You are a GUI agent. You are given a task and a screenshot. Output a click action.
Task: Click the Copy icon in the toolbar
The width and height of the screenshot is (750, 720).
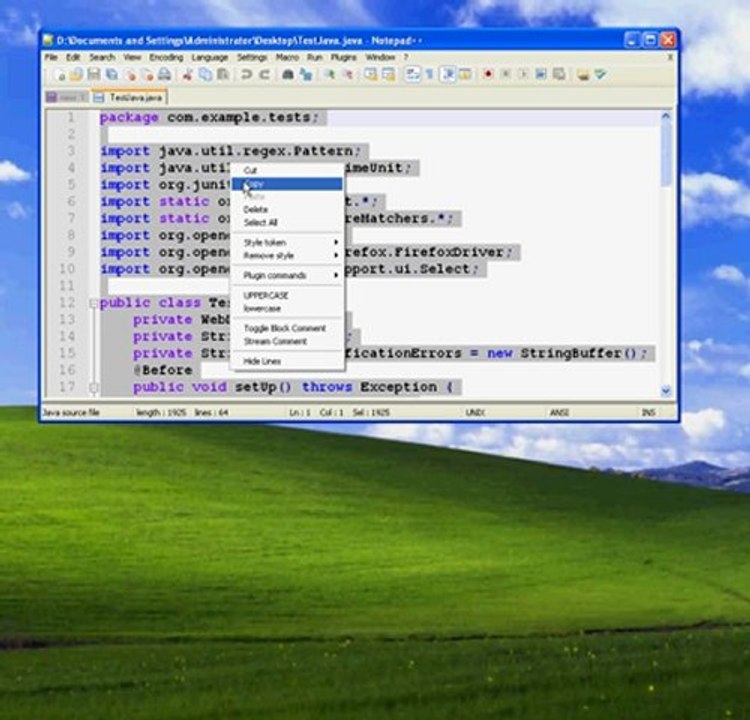(x=206, y=75)
